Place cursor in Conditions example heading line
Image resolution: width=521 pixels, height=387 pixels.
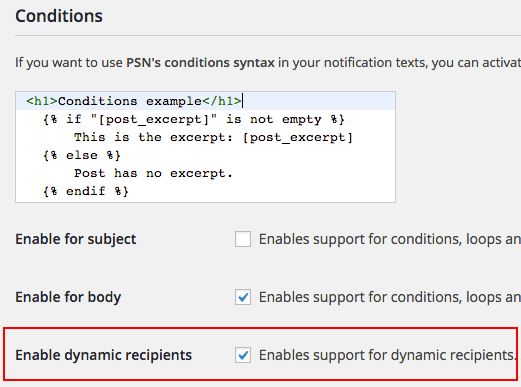click(205, 101)
